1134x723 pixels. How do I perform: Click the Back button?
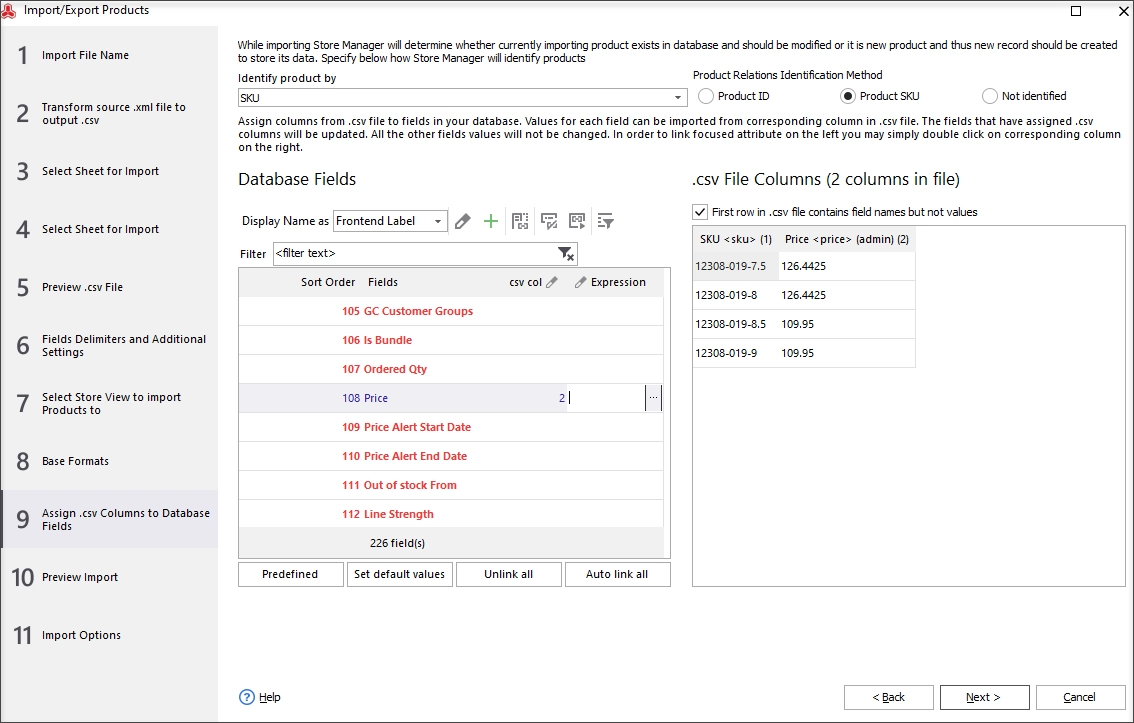point(889,697)
